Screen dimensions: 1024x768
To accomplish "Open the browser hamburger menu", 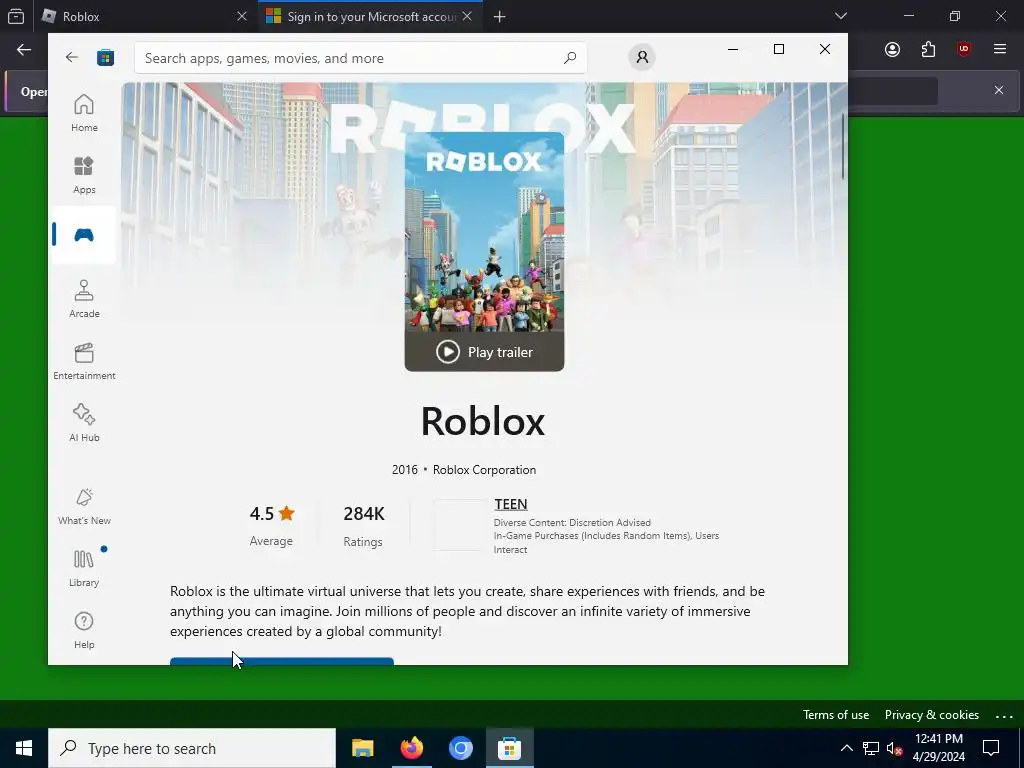I will pos(1000,50).
